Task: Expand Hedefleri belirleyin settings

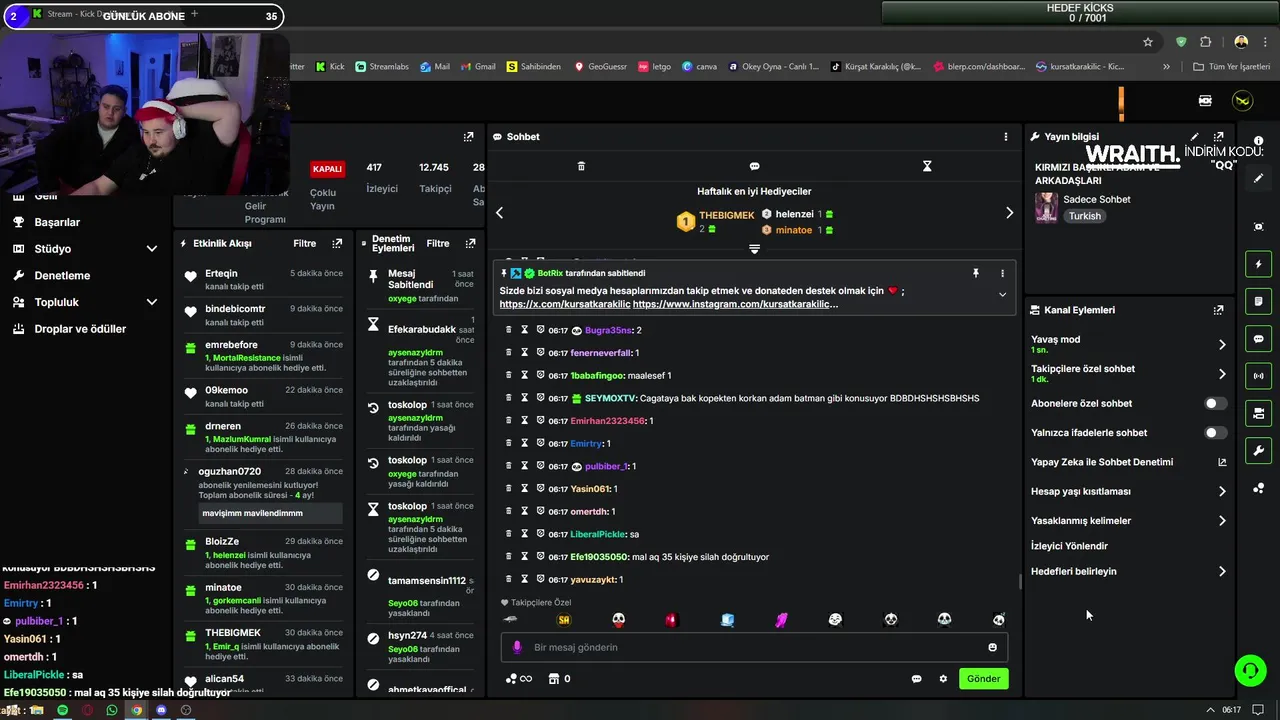Action: tap(1222, 572)
